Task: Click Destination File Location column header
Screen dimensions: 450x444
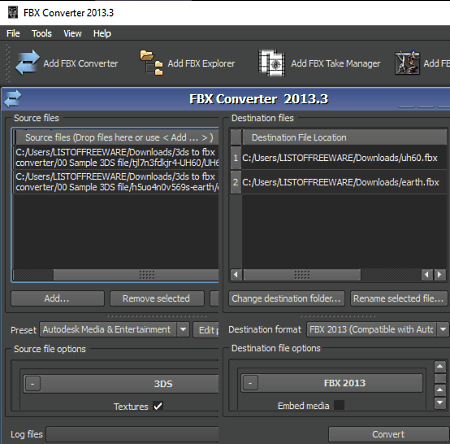Action: pyautogui.click(x=345, y=137)
